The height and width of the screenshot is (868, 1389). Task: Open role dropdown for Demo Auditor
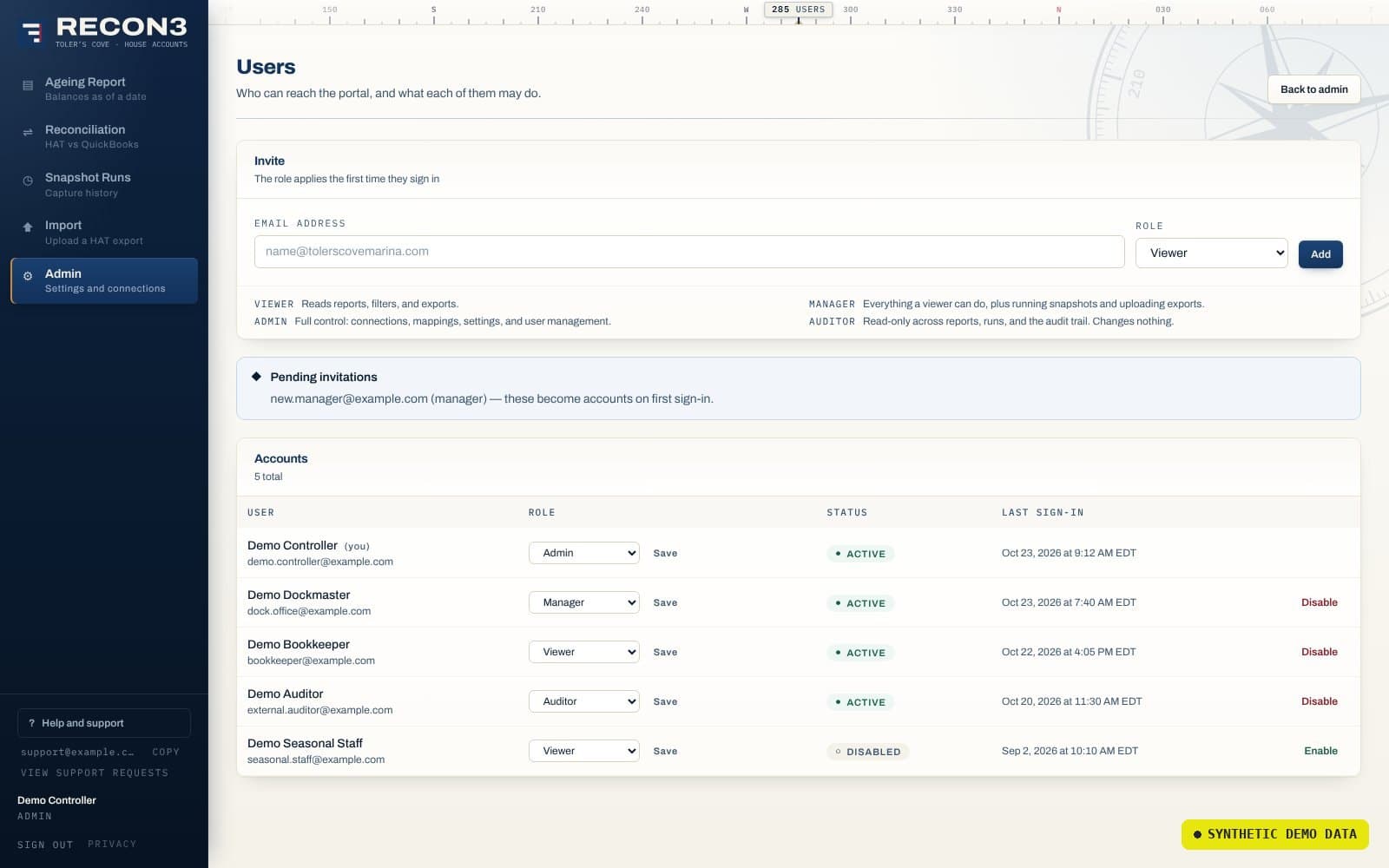(584, 701)
